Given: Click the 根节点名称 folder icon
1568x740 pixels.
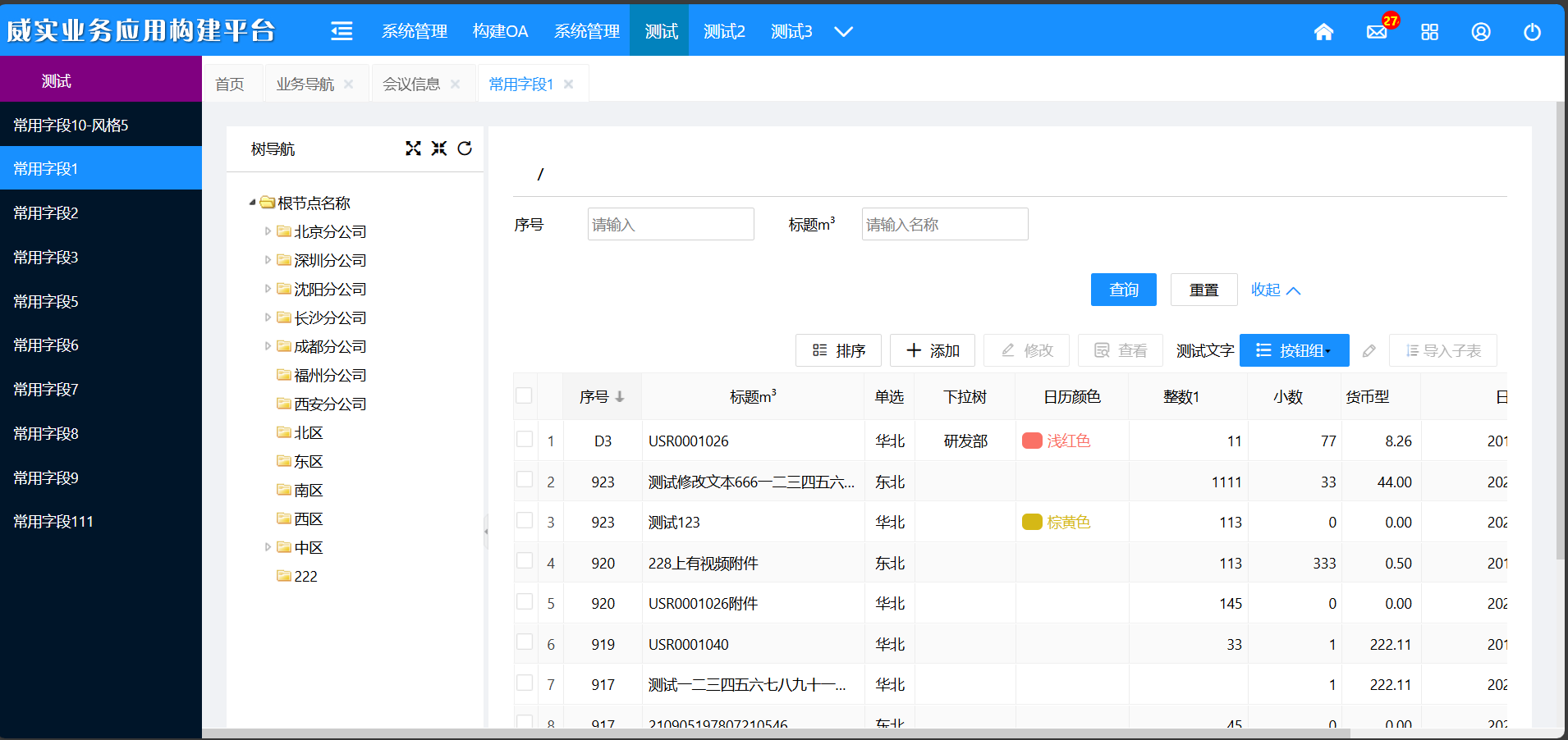Looking at the screenshot, I should pos(268,203).
